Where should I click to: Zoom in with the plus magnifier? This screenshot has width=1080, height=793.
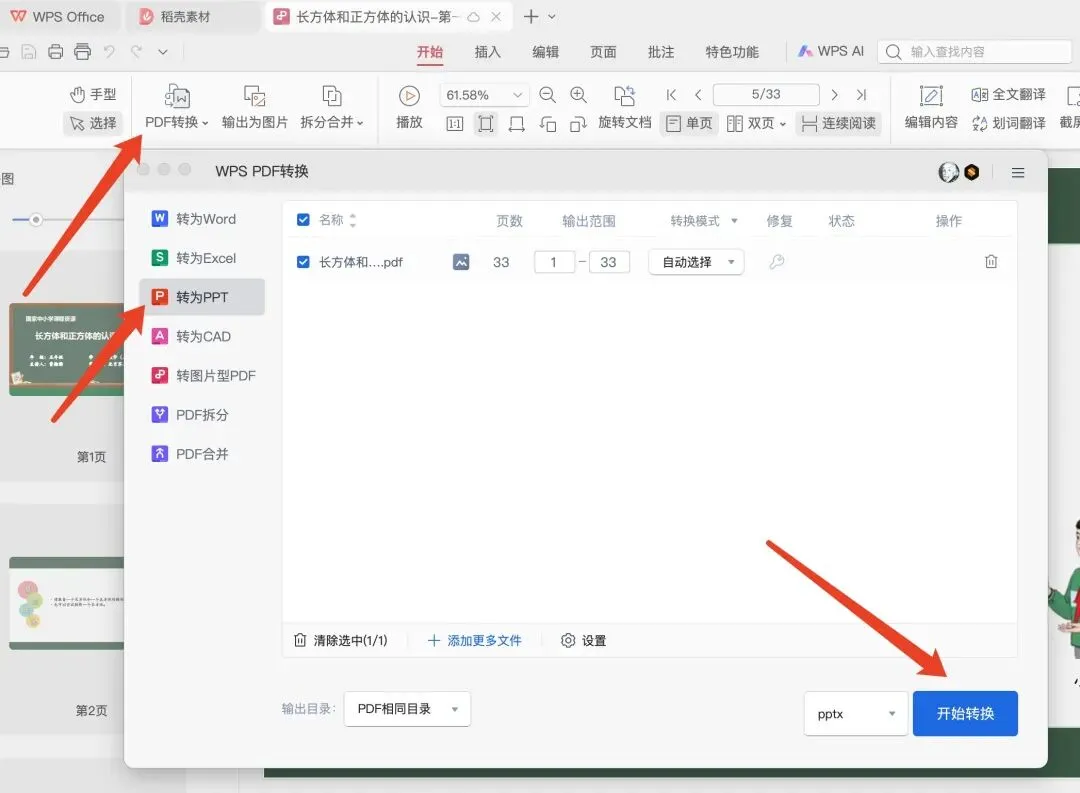pos(579,95)
